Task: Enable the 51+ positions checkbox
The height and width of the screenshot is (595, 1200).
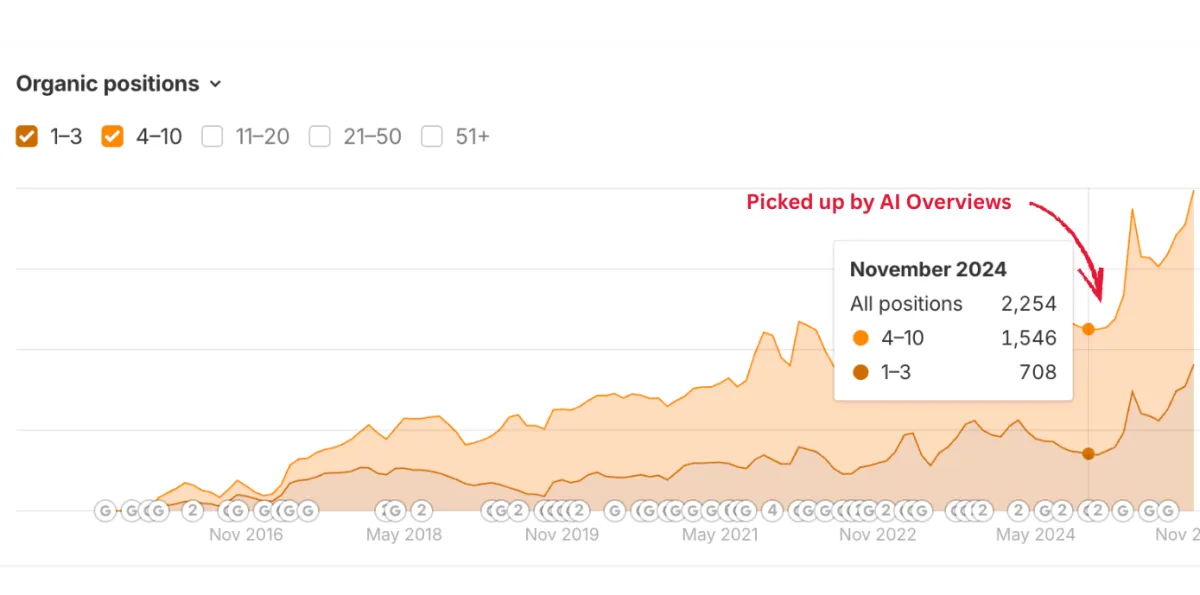Action: [432, 137]
